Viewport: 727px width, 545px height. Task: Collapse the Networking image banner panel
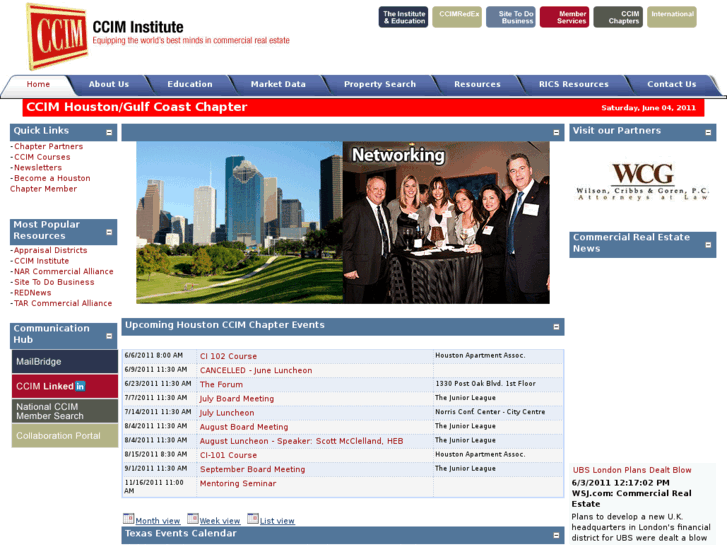556,133
